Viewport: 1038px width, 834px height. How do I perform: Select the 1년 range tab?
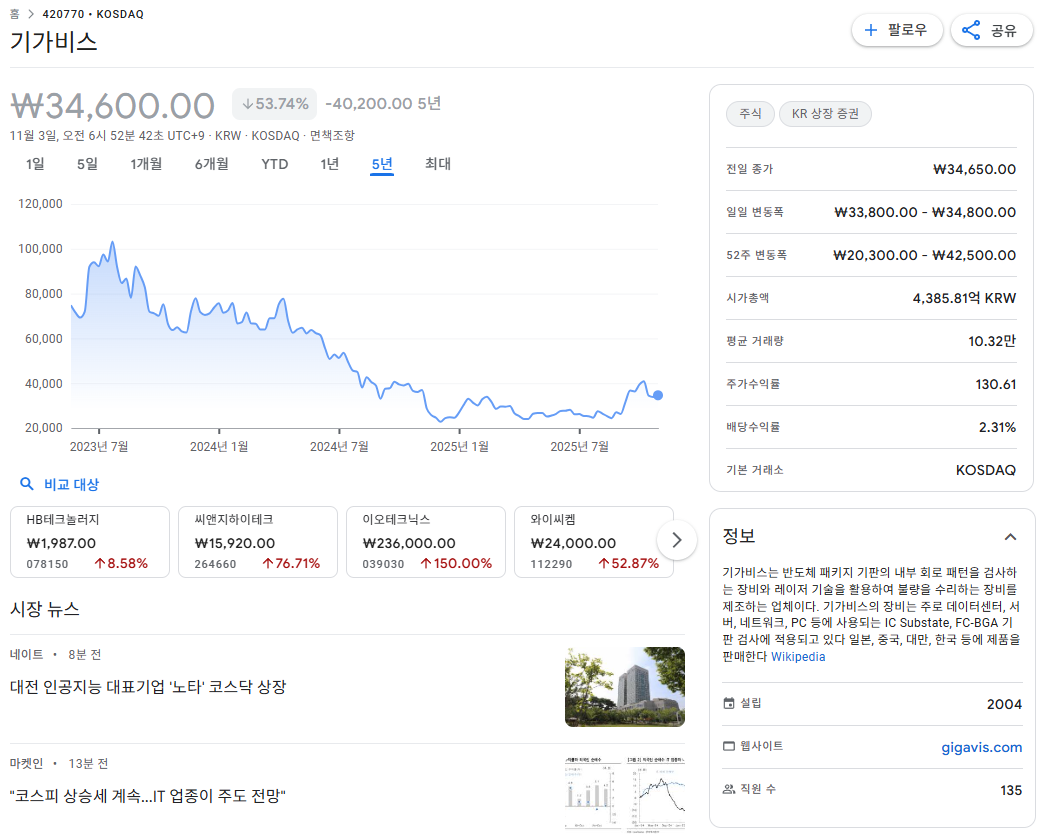(330, 163)
